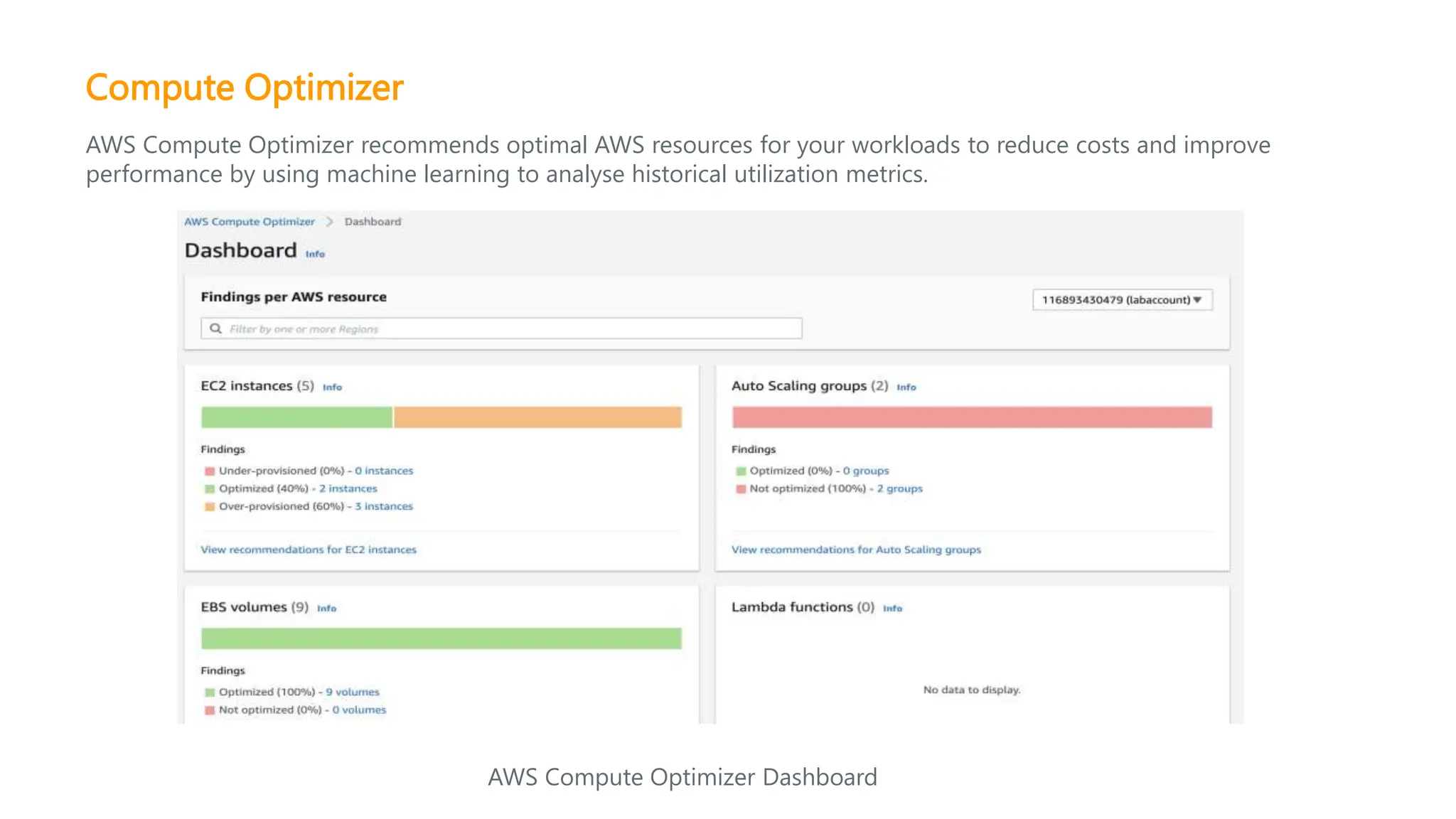Click the green Optimized (40%) legend square
This screenshot has width=1456, height=819.
click(x=210, y=489)
